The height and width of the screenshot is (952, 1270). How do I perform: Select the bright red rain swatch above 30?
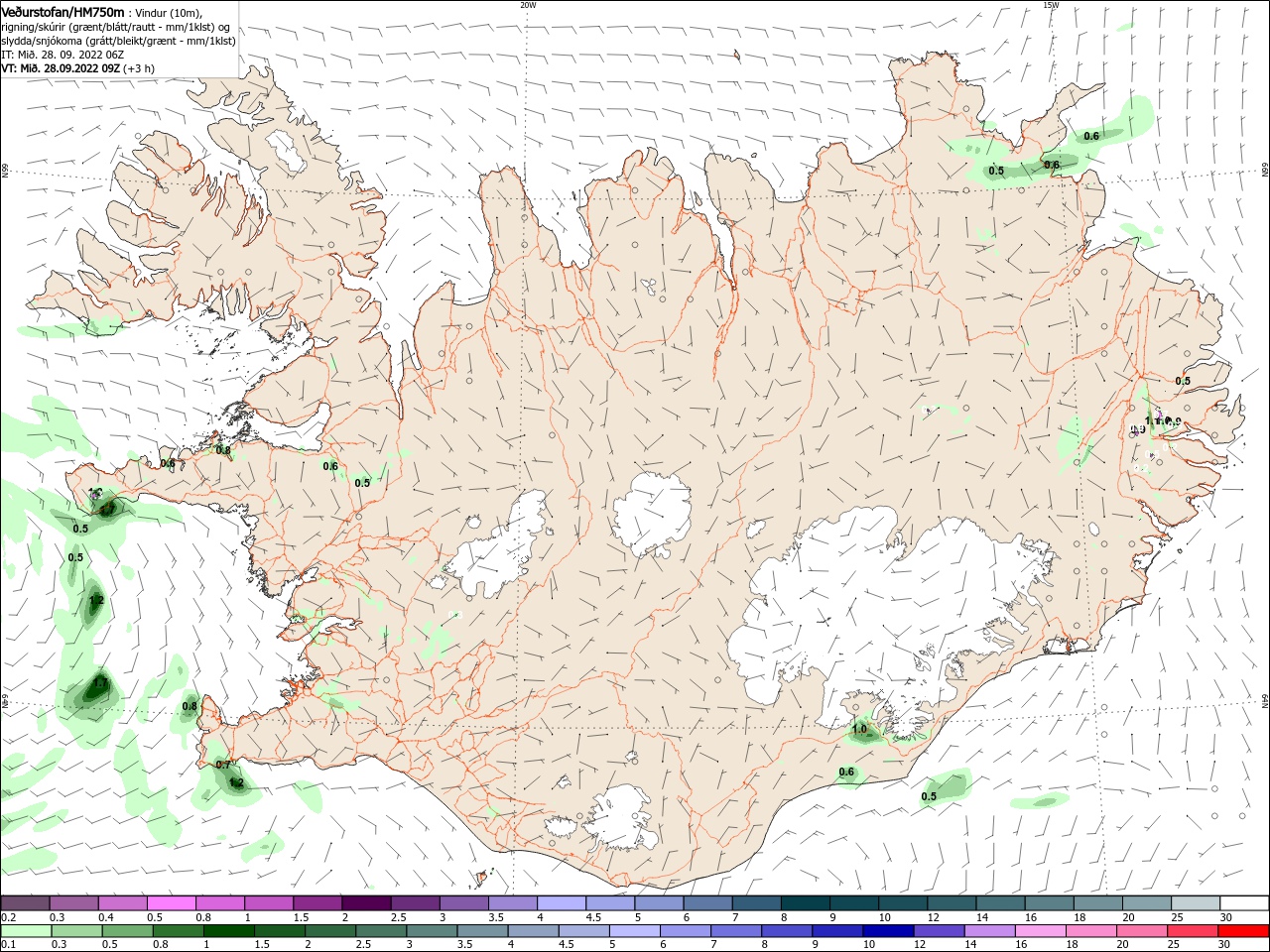coord(1244,931)
